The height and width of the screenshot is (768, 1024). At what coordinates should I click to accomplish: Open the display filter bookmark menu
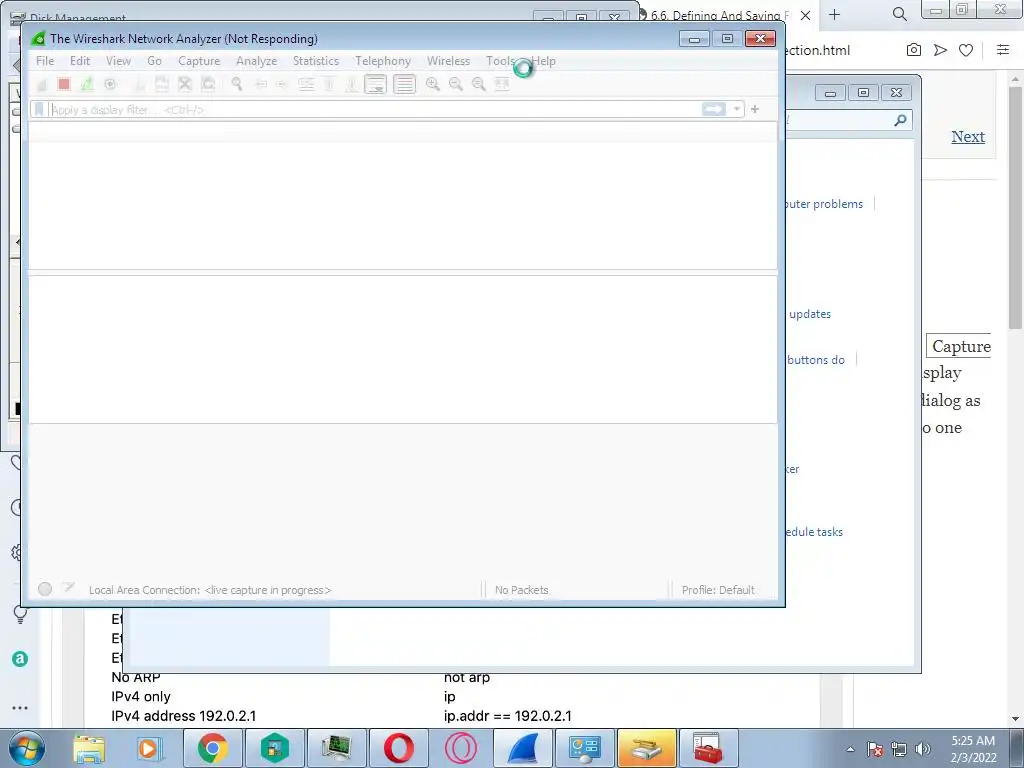click(x=39, y=109)
